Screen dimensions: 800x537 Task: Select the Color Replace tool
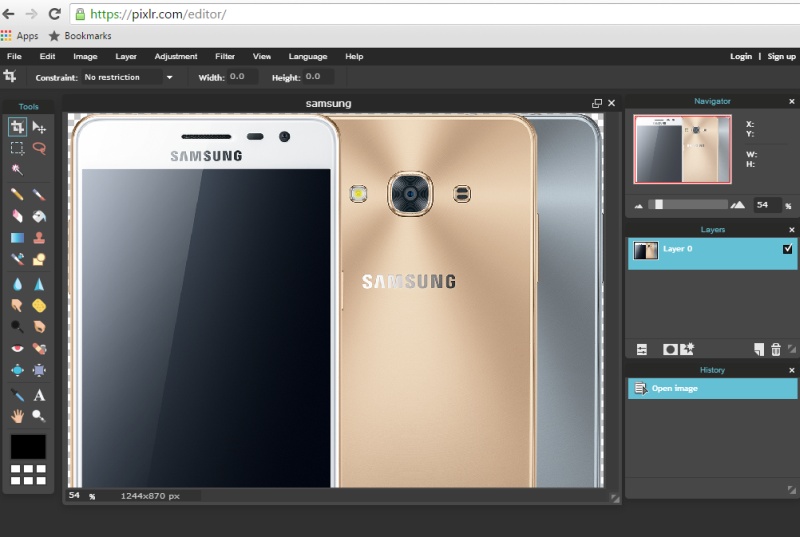click(17, 259)
